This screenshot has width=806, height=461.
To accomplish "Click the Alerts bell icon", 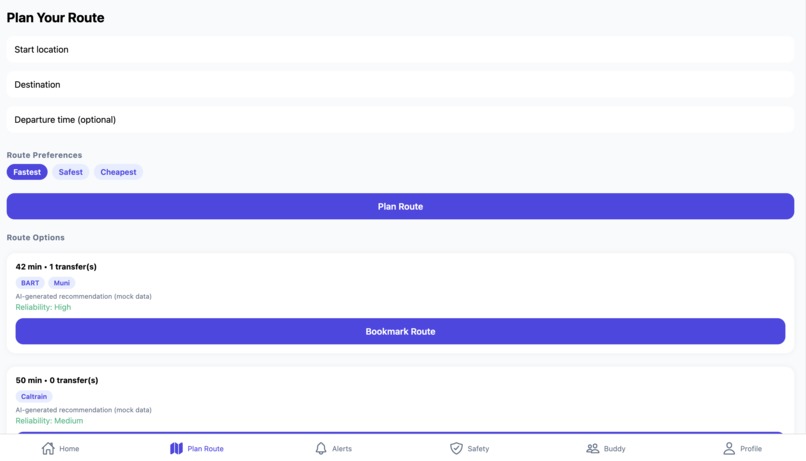I will click(x=321, y=448).
